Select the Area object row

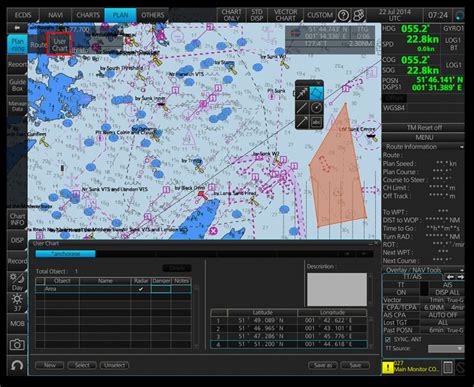pyautogui.click(x=113, y=289)
